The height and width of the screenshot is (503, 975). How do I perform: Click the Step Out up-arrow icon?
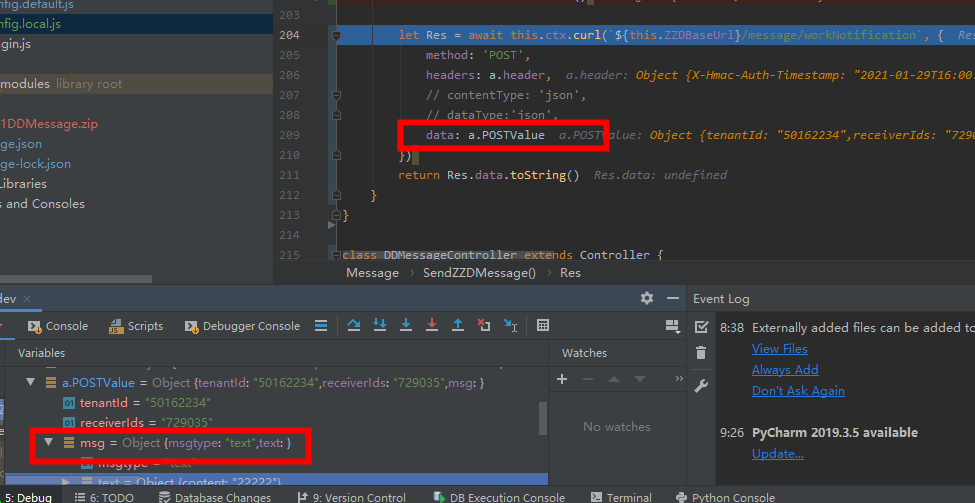(458, 325)
